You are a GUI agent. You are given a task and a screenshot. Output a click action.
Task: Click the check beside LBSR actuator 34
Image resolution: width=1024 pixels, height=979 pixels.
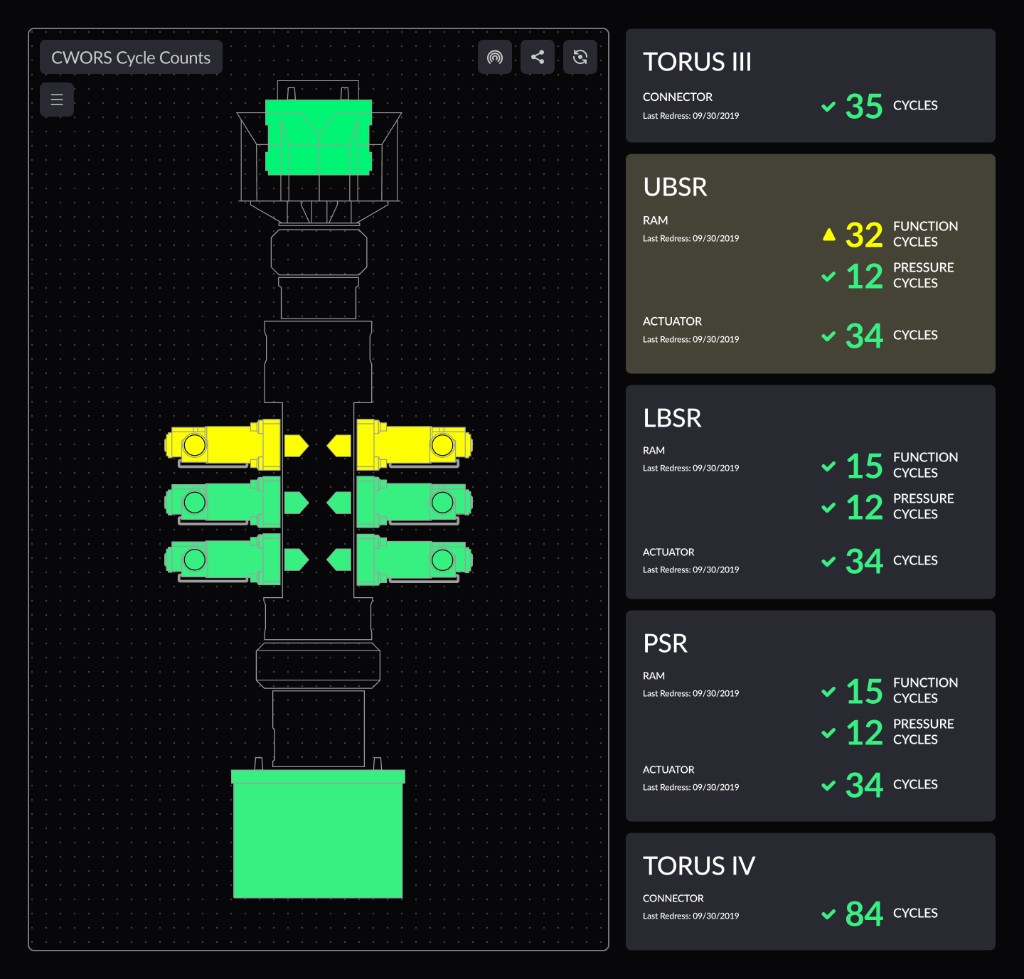(829, 561)
